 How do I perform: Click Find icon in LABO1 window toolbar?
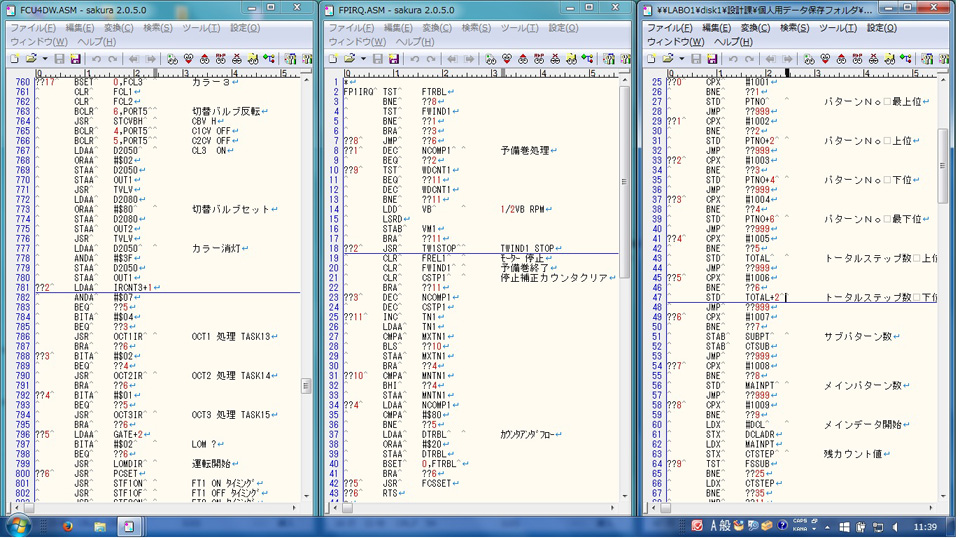(x=809, y=59)
